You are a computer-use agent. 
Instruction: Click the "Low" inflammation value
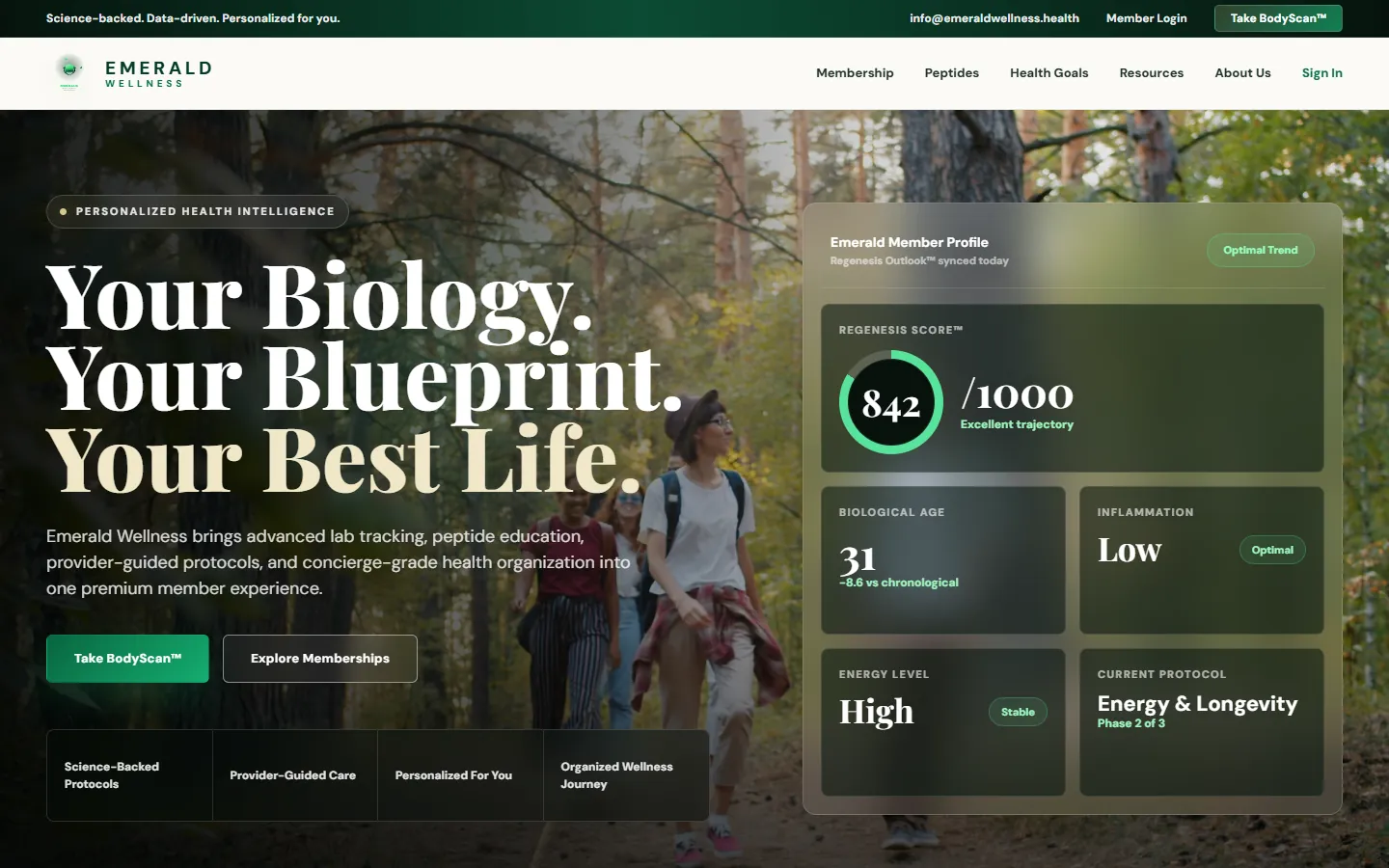(1130, 550)
